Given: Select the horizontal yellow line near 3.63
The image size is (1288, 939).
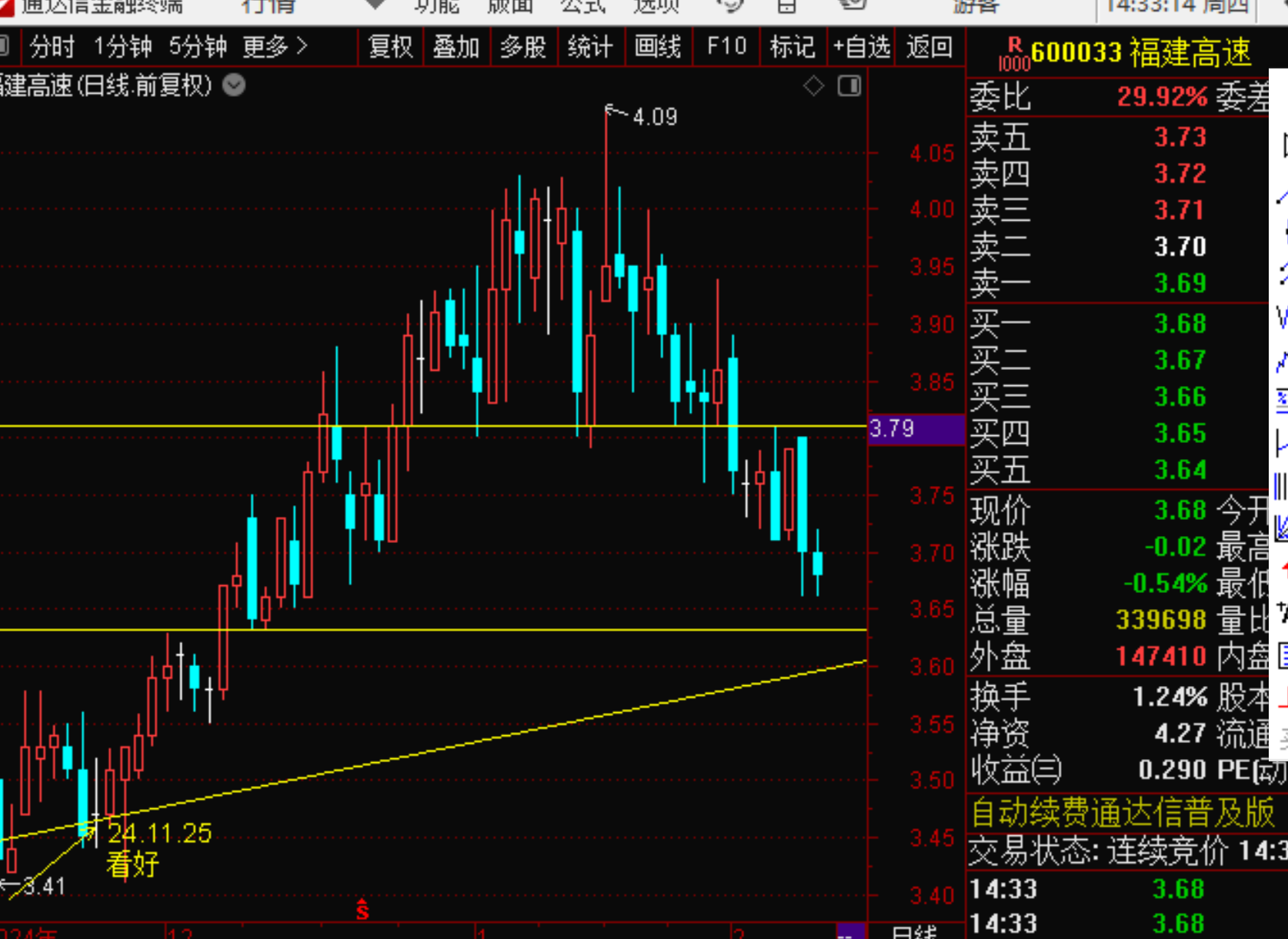Looking at the screenshot, I should point(433,630).
